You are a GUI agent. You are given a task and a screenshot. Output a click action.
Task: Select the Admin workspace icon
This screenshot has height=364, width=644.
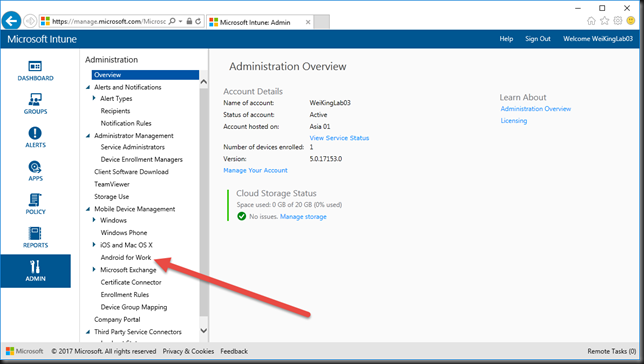click(x=35, y=271)
